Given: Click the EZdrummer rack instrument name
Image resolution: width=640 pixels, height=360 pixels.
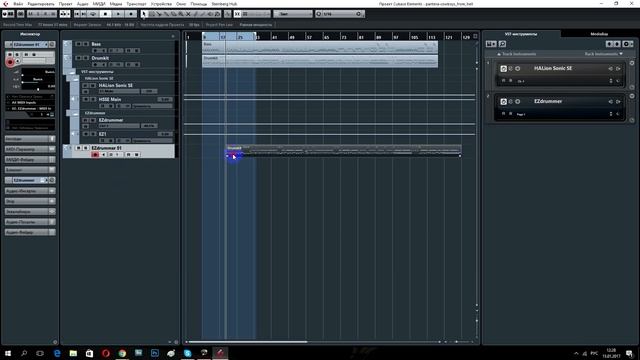Looking at the screenshot, I should [548, 101].
